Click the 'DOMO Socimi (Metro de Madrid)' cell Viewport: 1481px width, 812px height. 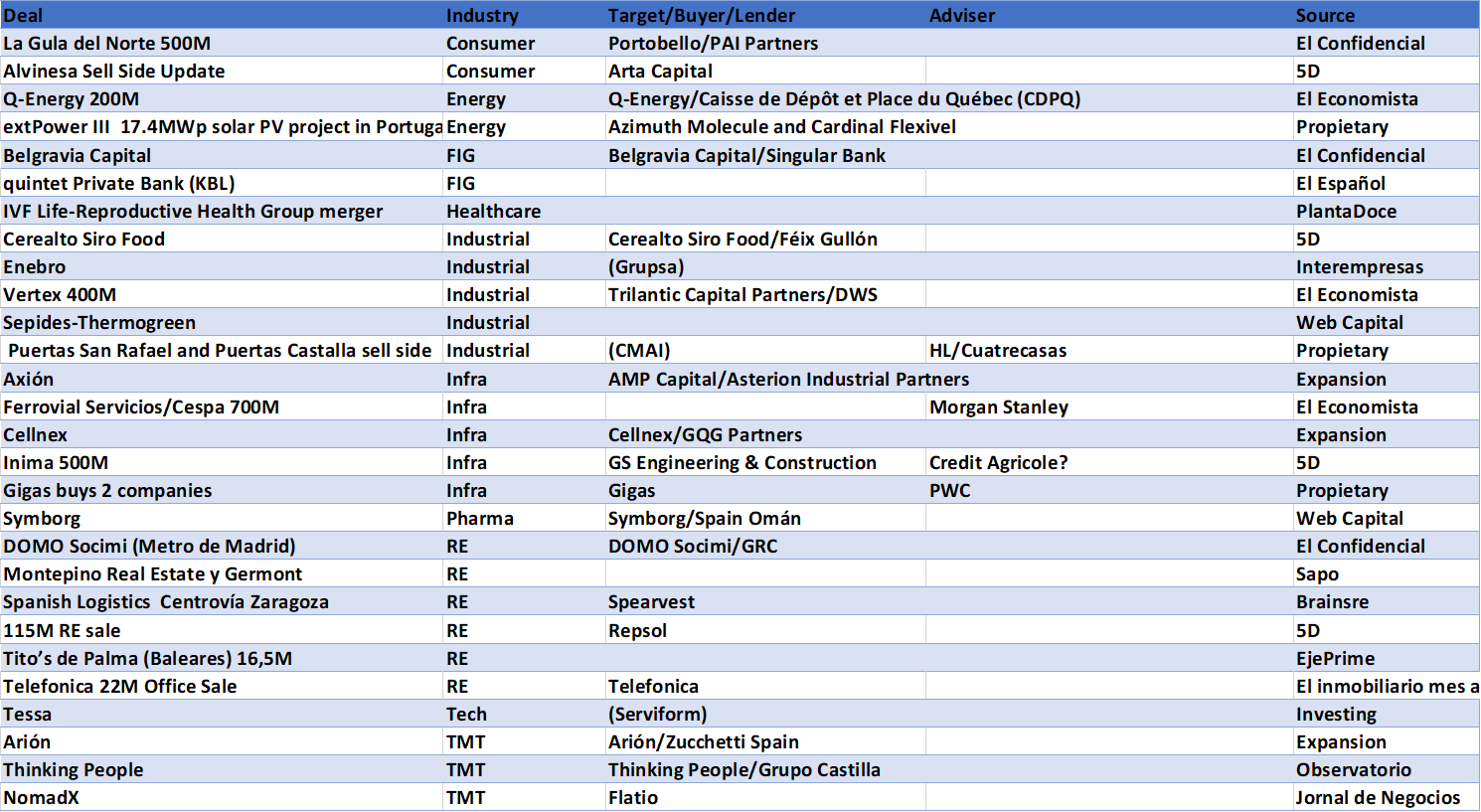(x=222, y=546)
